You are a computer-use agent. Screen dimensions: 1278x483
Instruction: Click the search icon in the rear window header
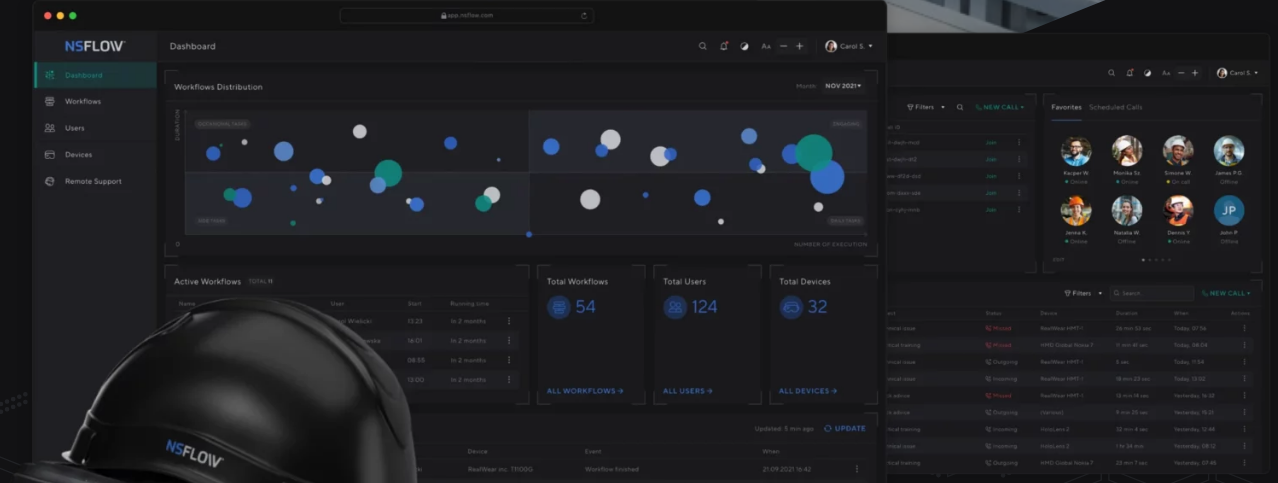(1111, 73)
